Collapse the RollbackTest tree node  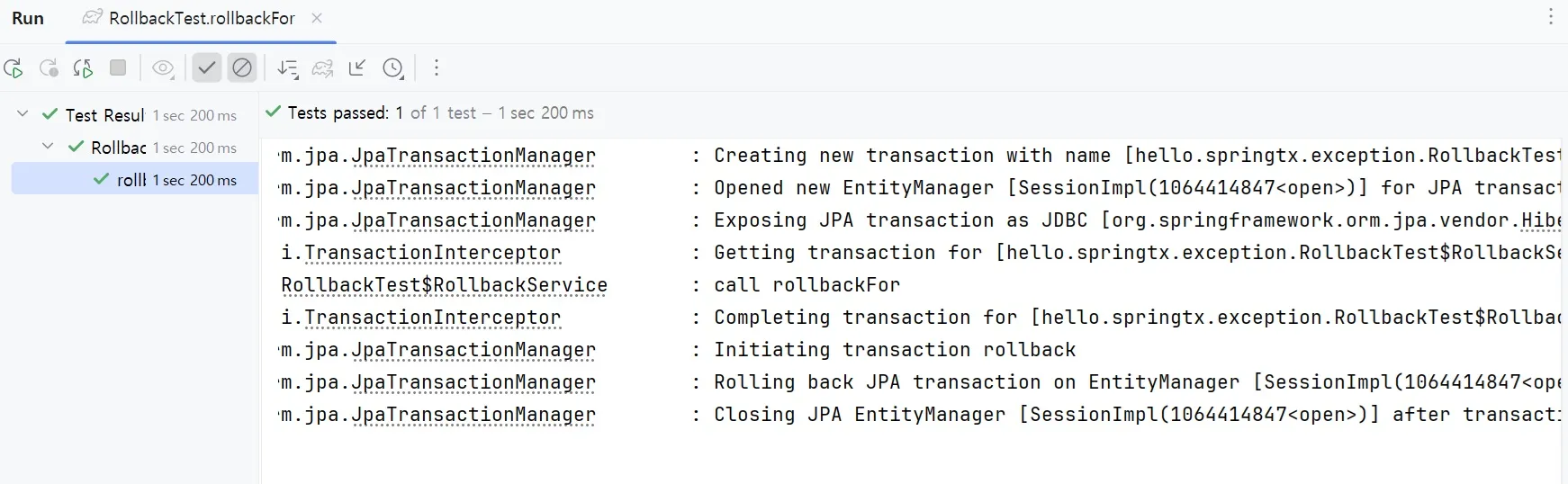(49, 147)
